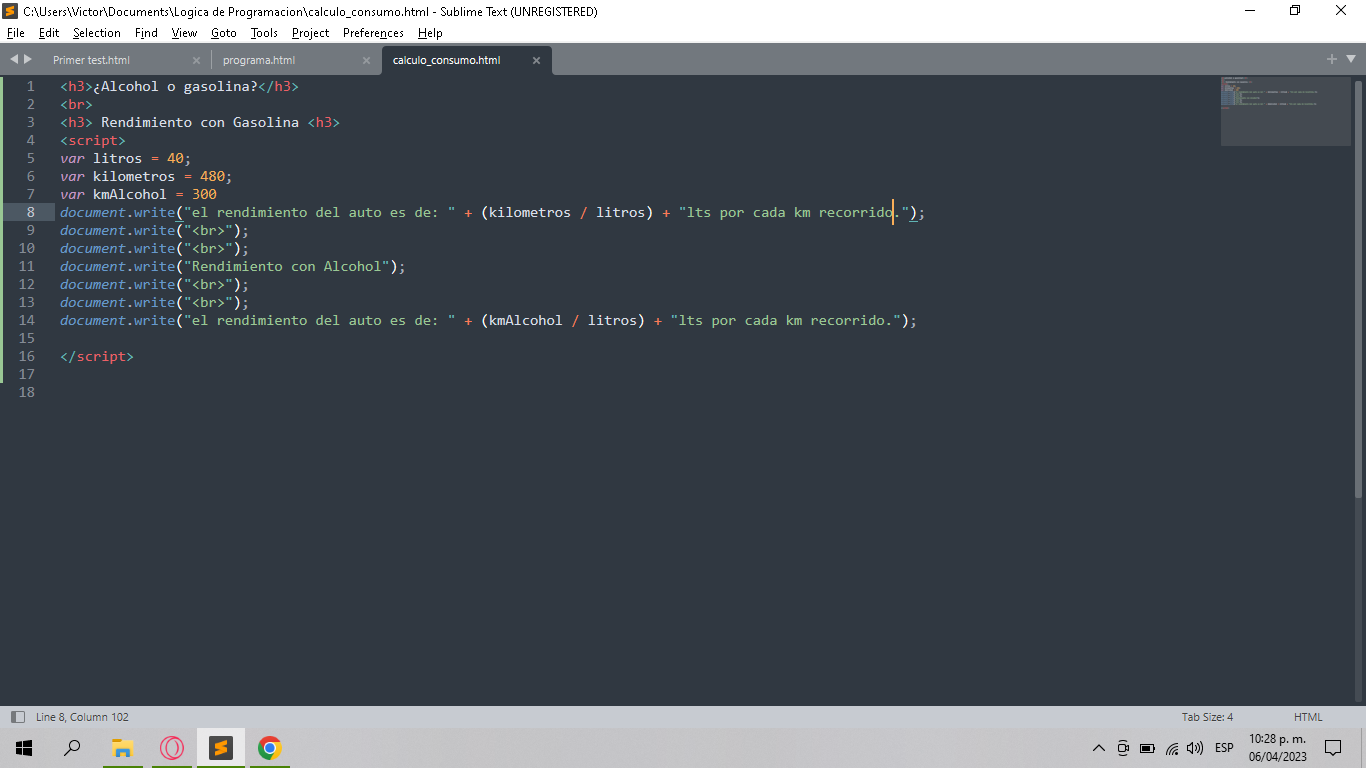
Task: Close the calculo_consumo.html tab
Action: pyautogui.click(x=536, y=60)
